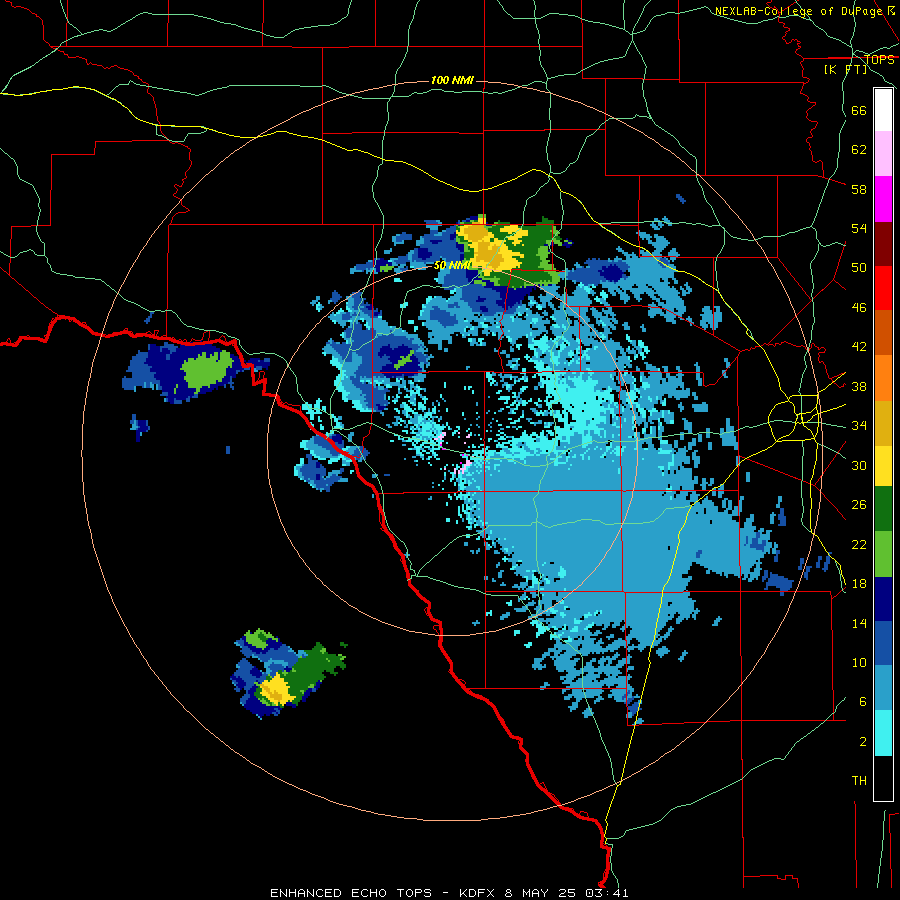Screen dimensions: 900x900
Task: Pick the navy blue legend swatch
Action: point(883,599)
